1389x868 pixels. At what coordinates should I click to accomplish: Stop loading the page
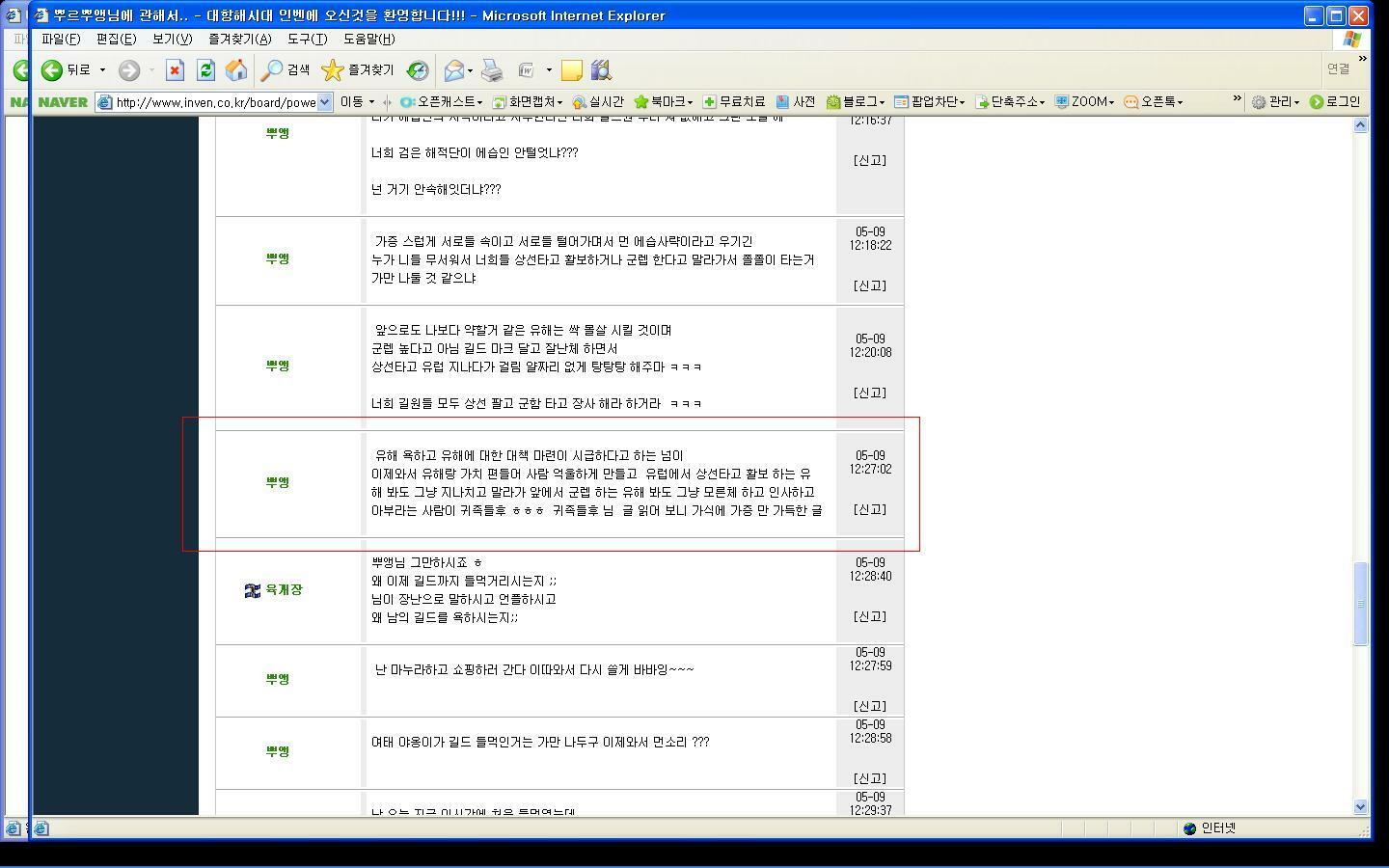(x=176, y=69)
